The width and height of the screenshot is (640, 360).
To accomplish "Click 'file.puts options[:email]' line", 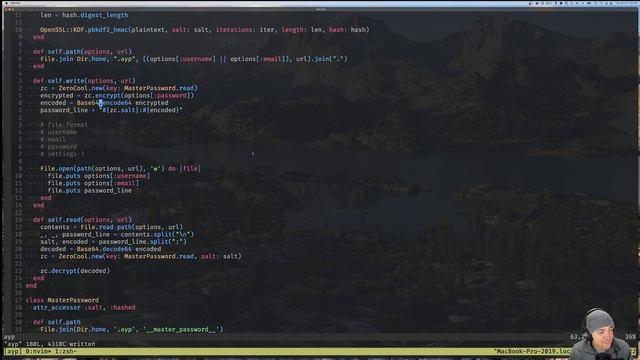I will click(x=93, y=183).
